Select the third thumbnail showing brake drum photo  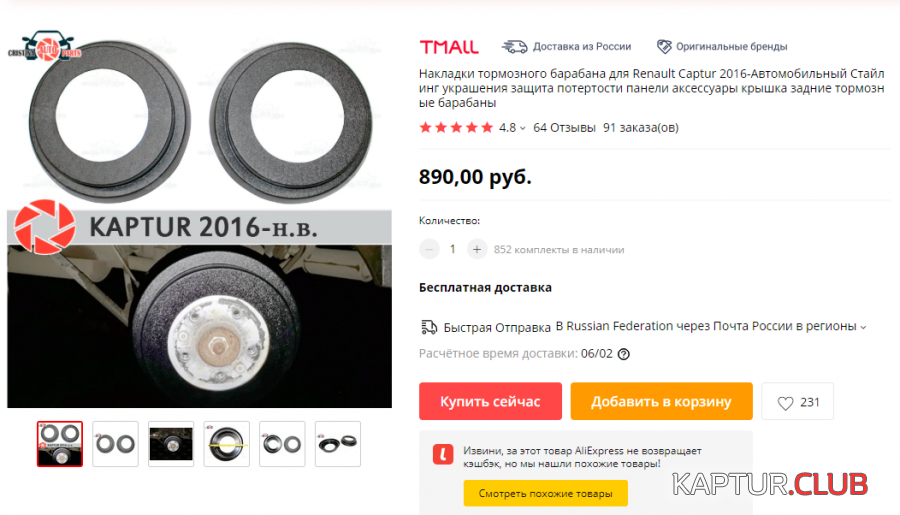[x=171, y=444]
